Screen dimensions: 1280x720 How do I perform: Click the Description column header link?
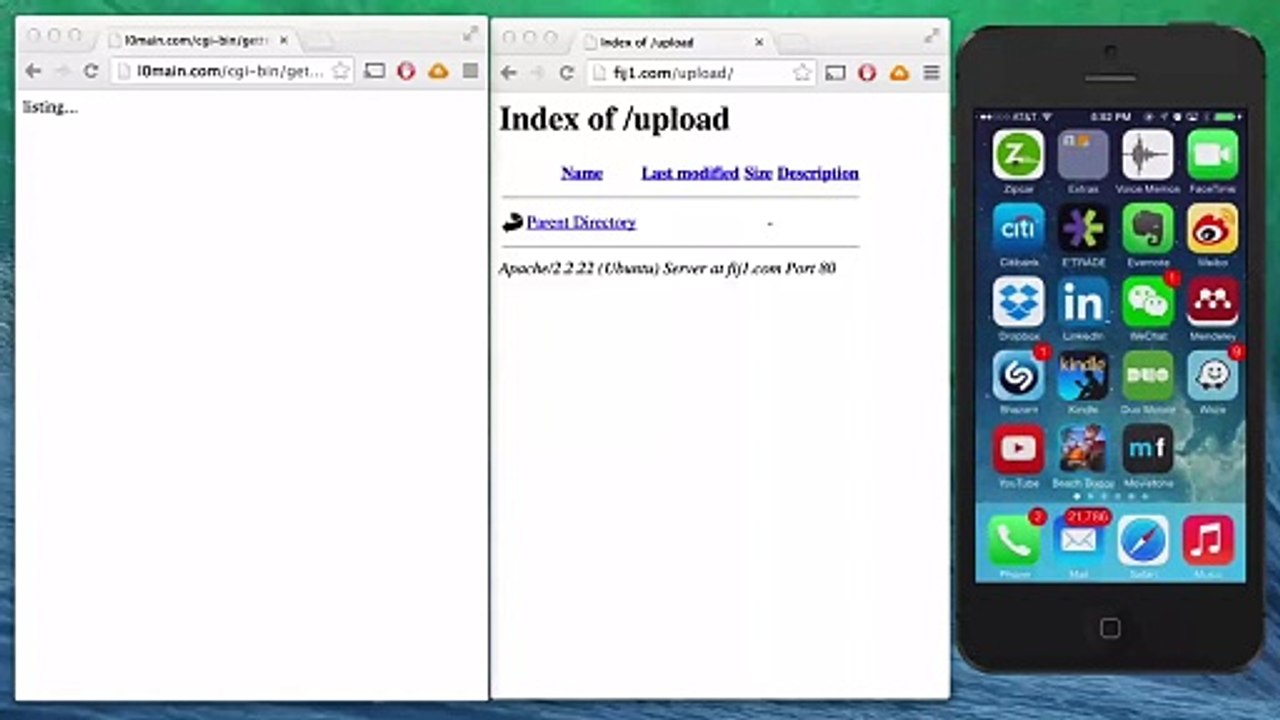click(x=818, y=173)
